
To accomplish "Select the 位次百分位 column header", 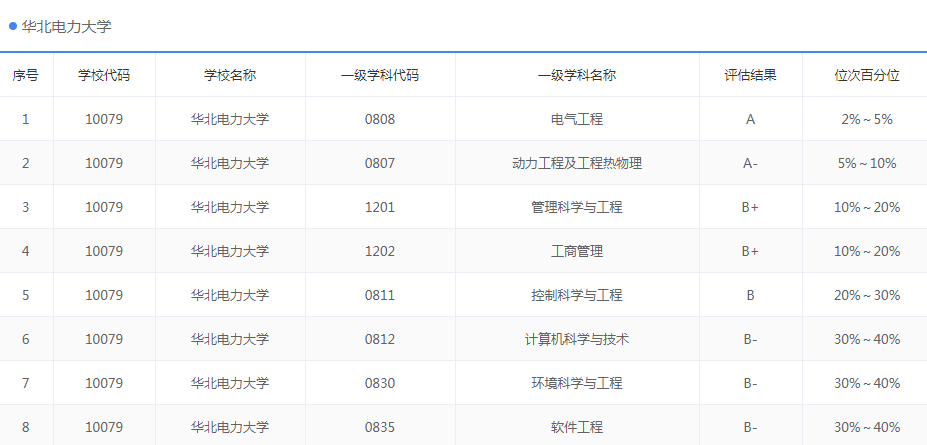I will pyautogui.click(x=867, y=76).
